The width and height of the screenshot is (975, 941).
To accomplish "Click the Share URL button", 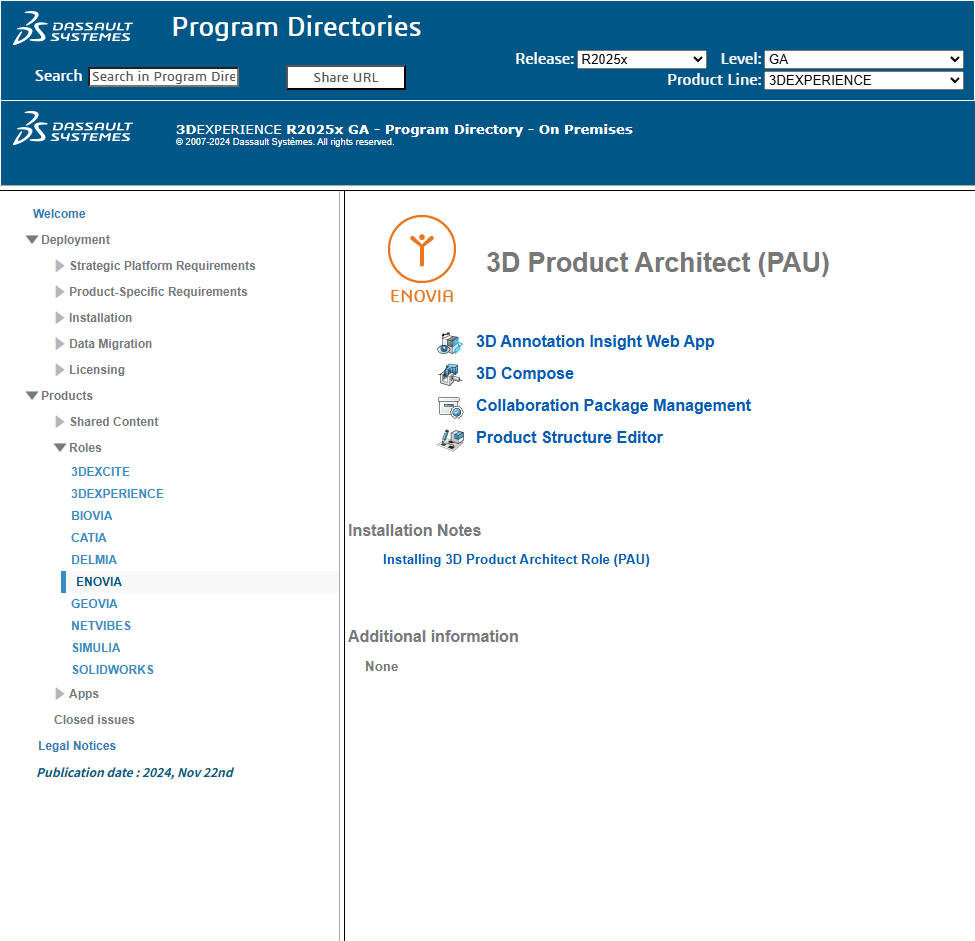I will point(346,78).
